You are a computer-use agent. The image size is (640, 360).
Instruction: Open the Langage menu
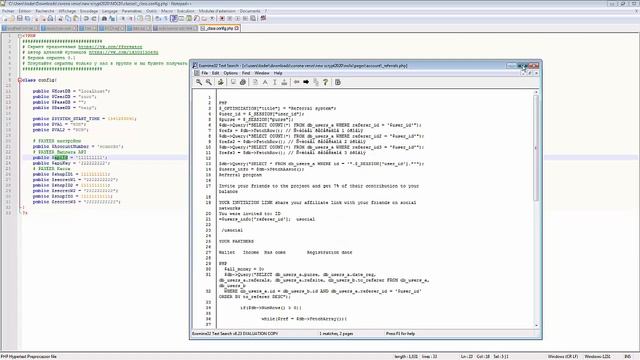tap(110, 11)
